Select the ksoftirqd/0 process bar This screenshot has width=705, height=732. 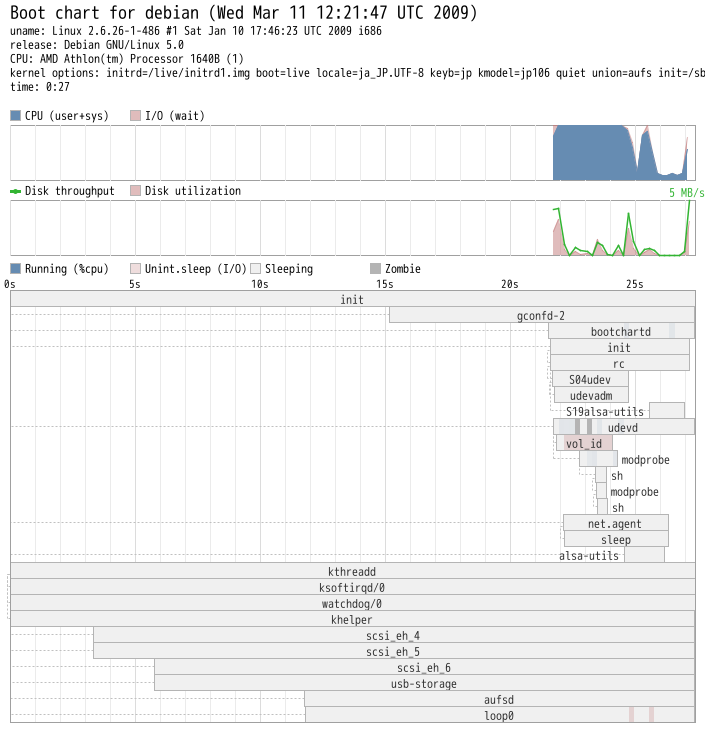click(x=352, y=587)
